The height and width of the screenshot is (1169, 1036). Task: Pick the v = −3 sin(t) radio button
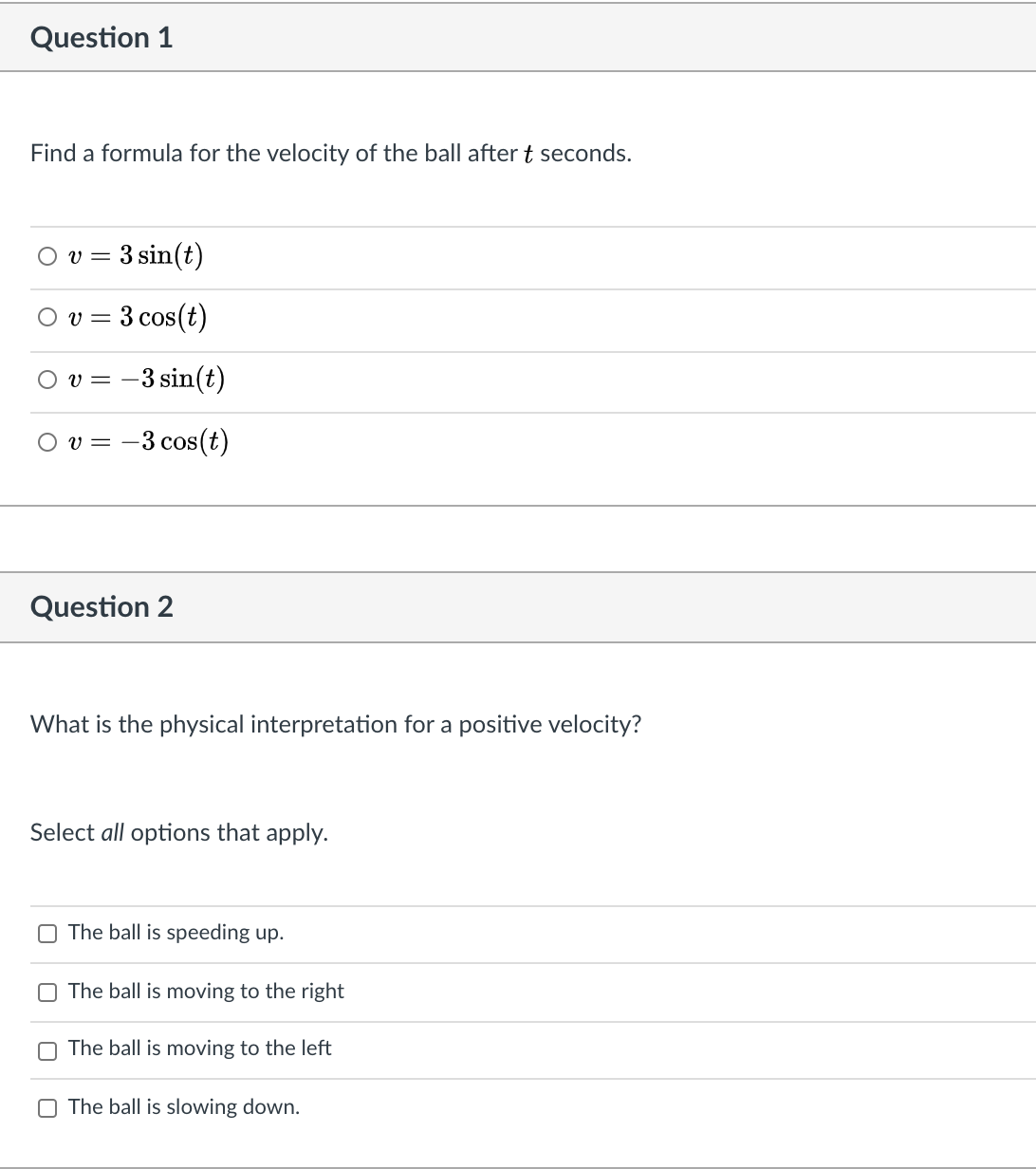pos(47,380)
